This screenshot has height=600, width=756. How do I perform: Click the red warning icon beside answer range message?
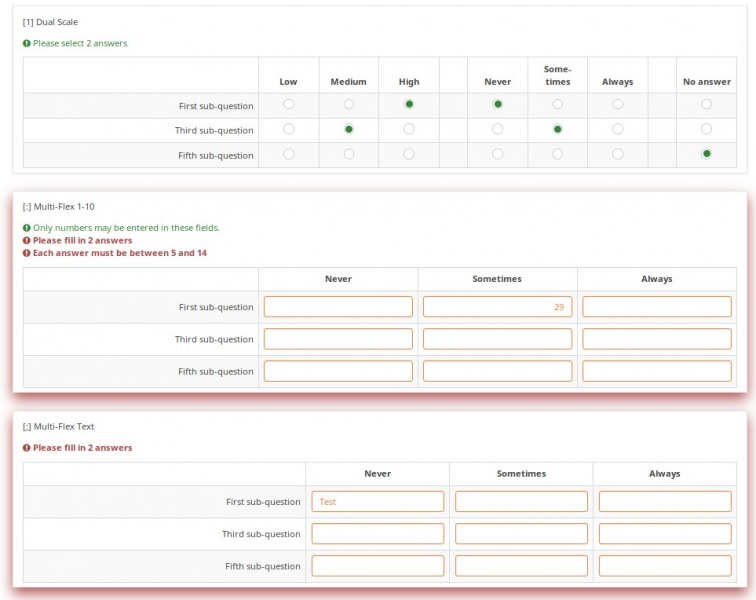coord(27,253)
